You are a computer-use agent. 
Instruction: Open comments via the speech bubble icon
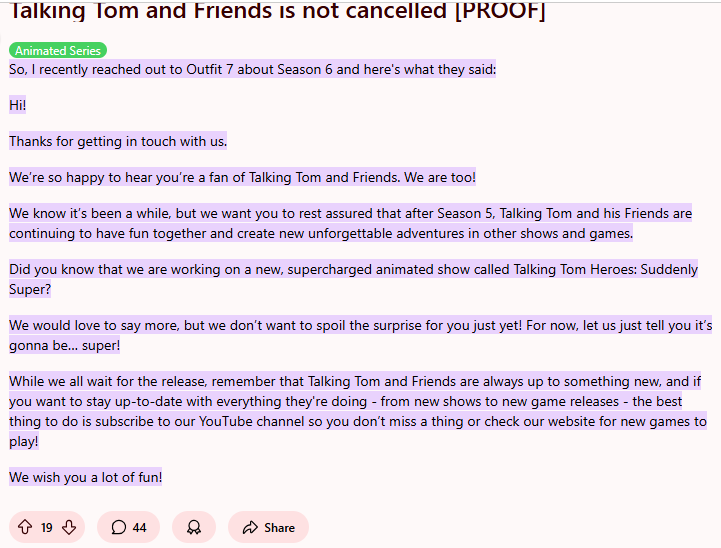(x=119, y=527)
